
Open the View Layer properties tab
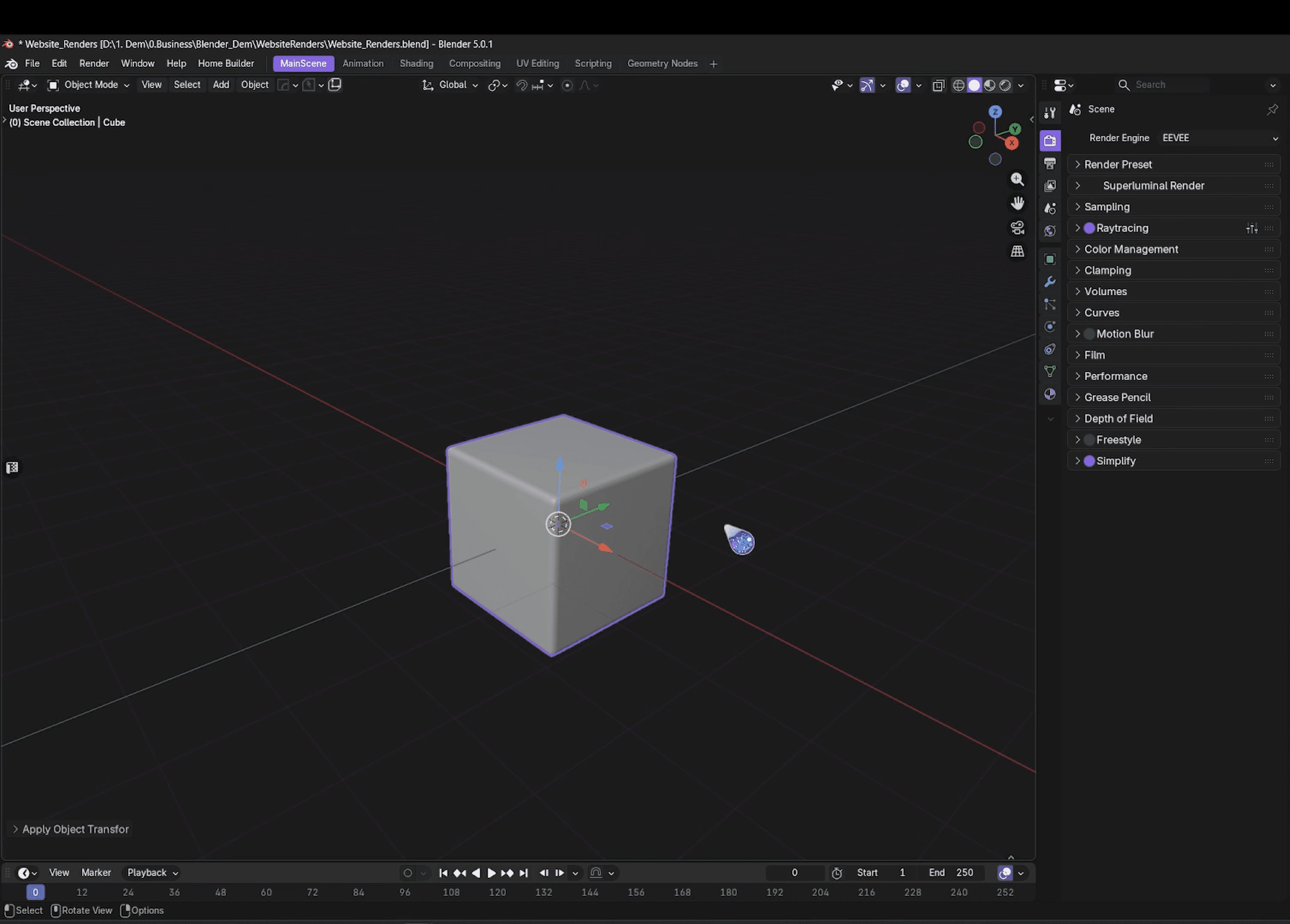tap(1050, 186)
